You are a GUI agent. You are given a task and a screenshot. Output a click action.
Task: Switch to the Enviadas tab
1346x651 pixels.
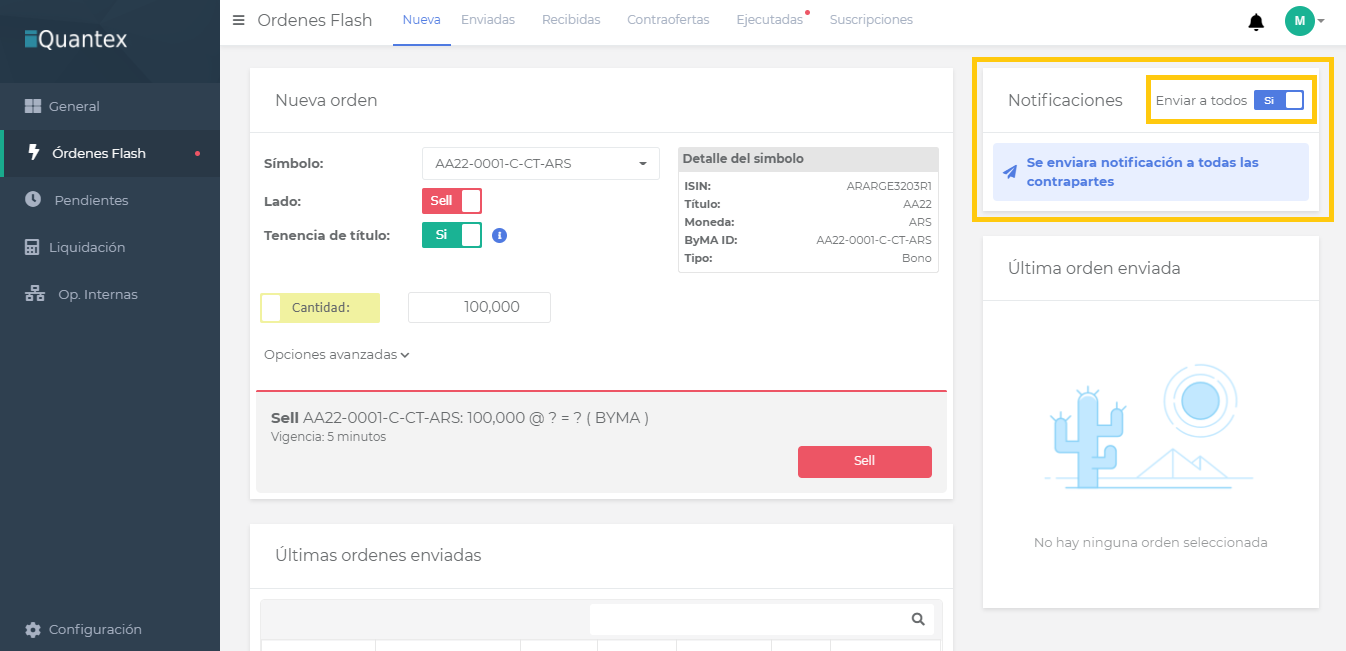coord(488,20)
